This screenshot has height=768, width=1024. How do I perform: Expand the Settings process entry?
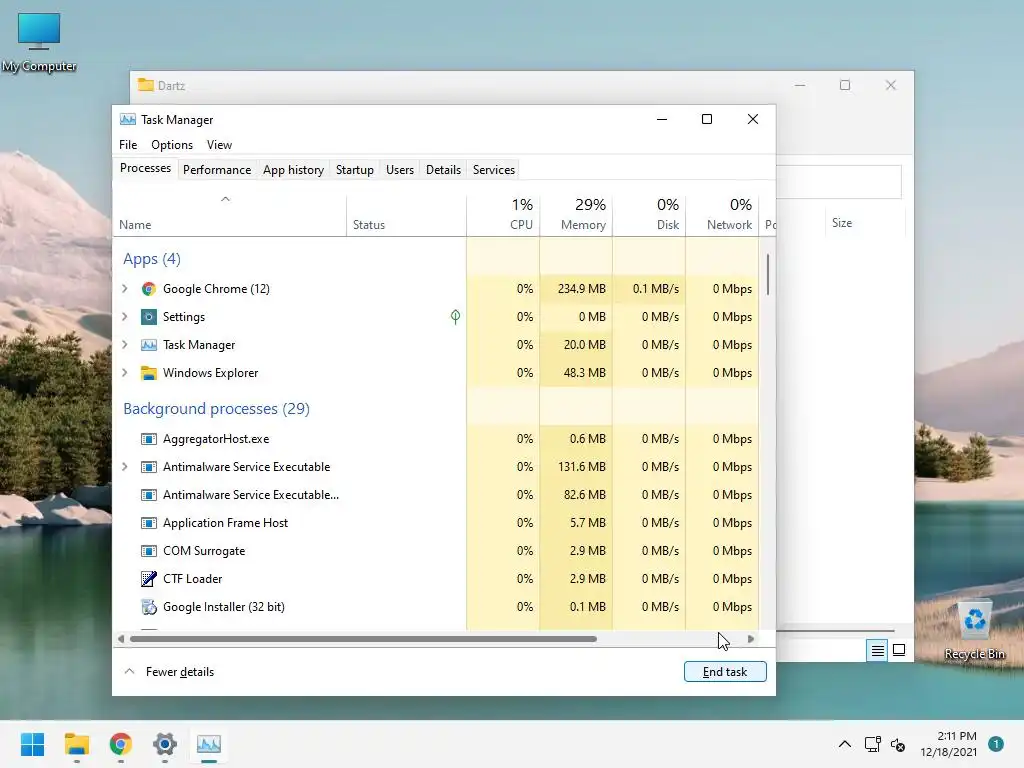[x=125, y=317]
